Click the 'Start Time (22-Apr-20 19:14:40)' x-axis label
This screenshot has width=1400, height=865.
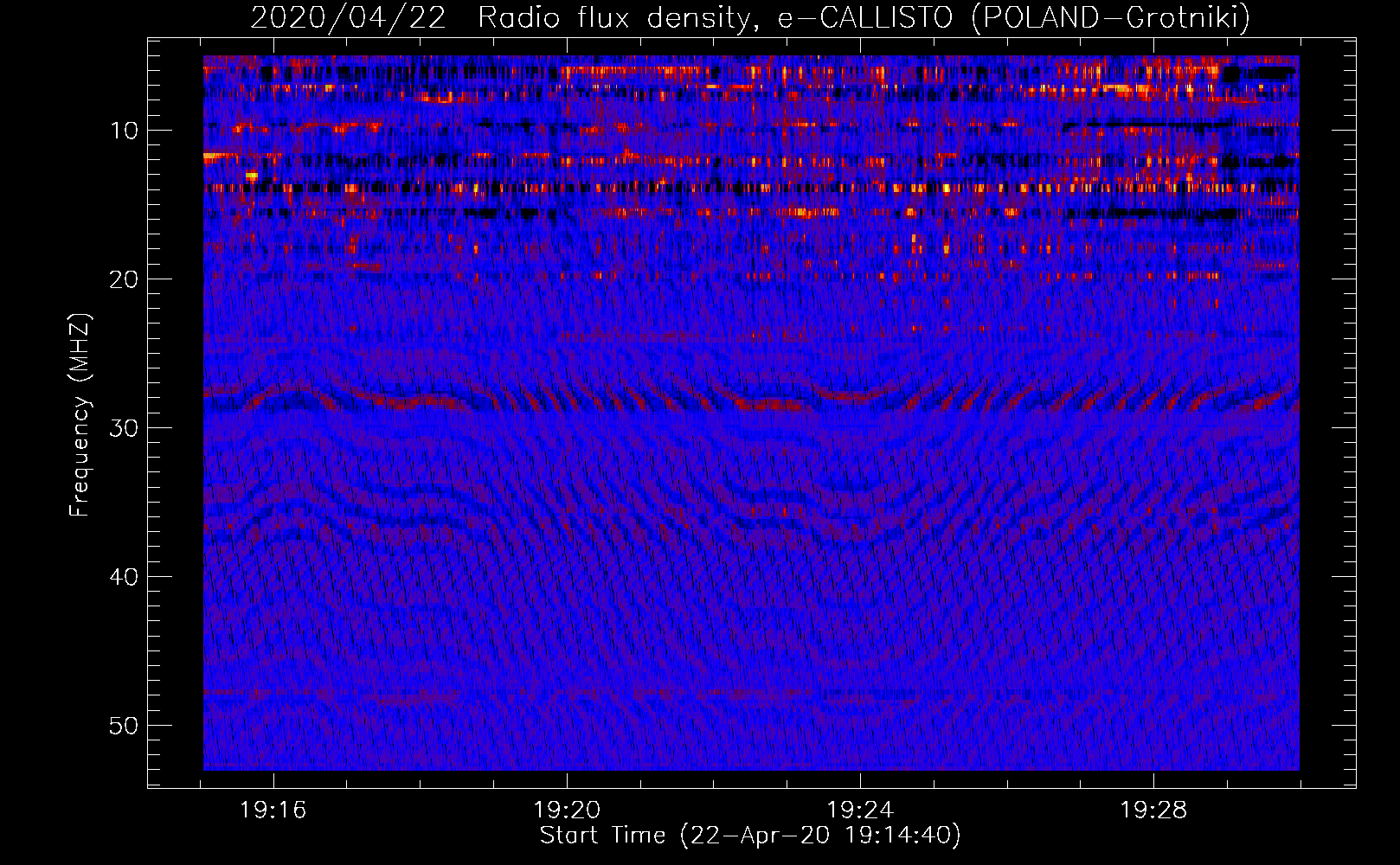750,836
